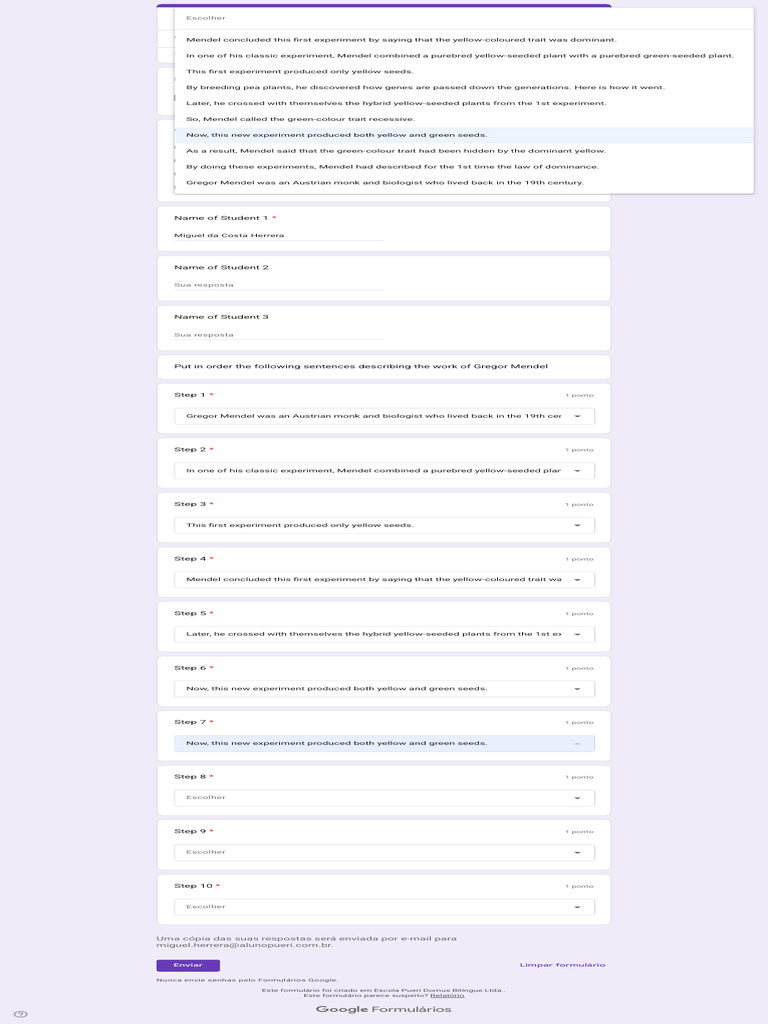This screenshot has width=768, height=1024.
Task: Click the Step 3 dropdown arrow
Action: pyautogui.click(x=577, y=525)
